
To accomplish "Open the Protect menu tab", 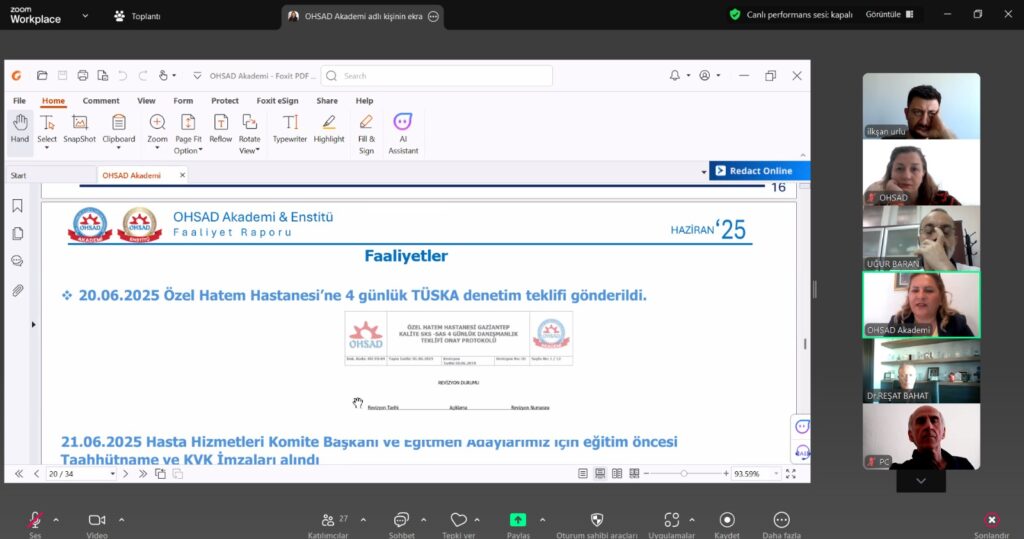I will coord(225,101).
